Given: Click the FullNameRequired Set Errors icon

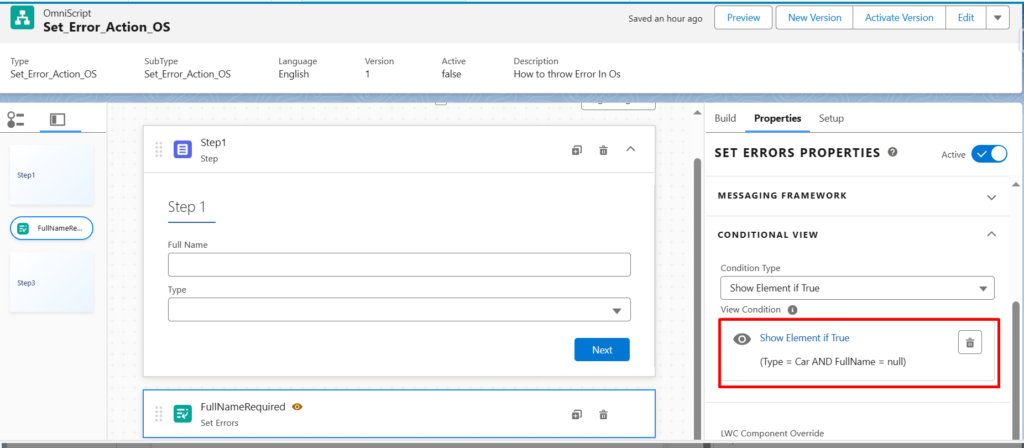Looking at the screenshot, I should (183, 413).
